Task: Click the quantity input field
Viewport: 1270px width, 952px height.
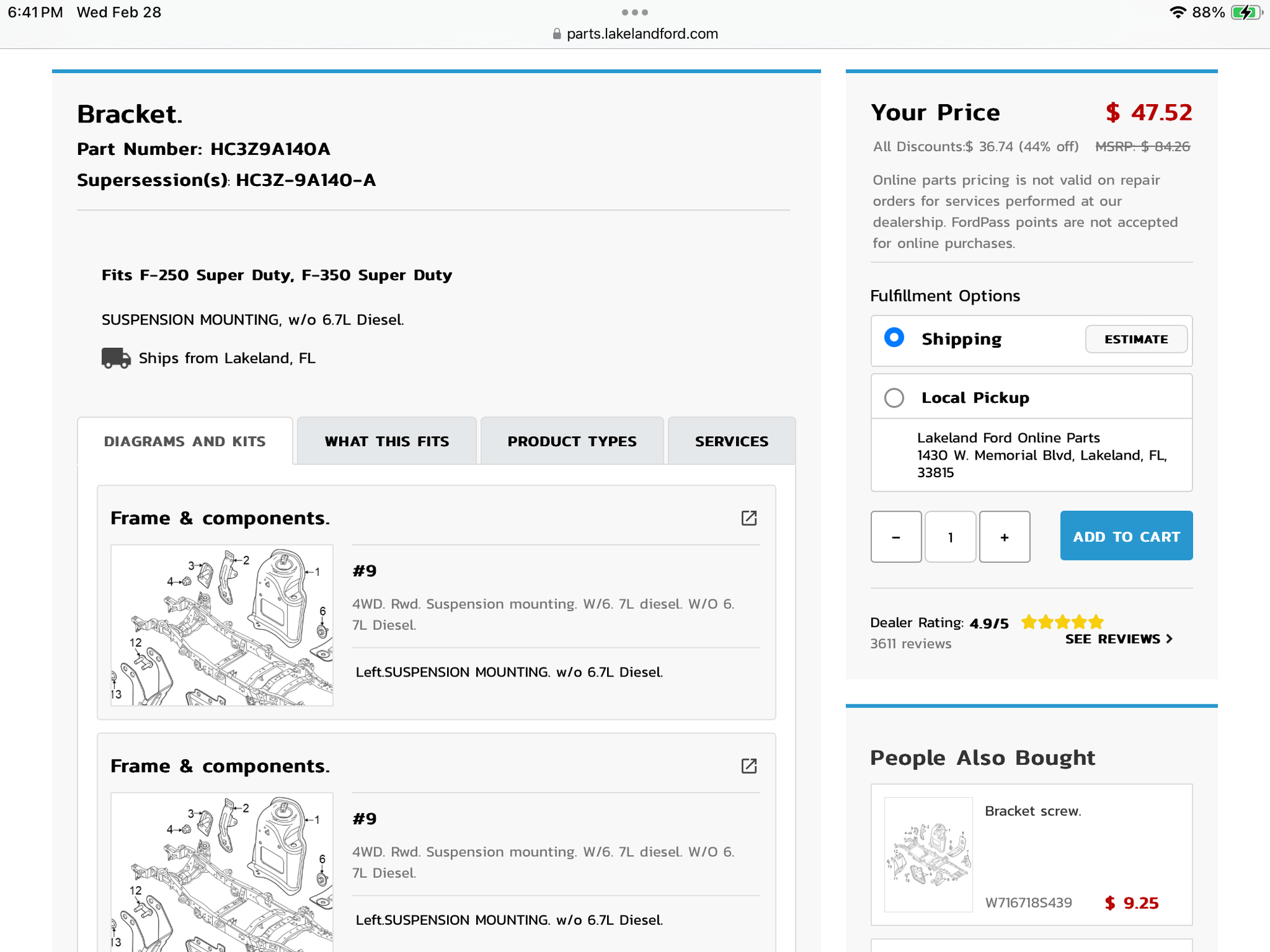Action: 951,537
